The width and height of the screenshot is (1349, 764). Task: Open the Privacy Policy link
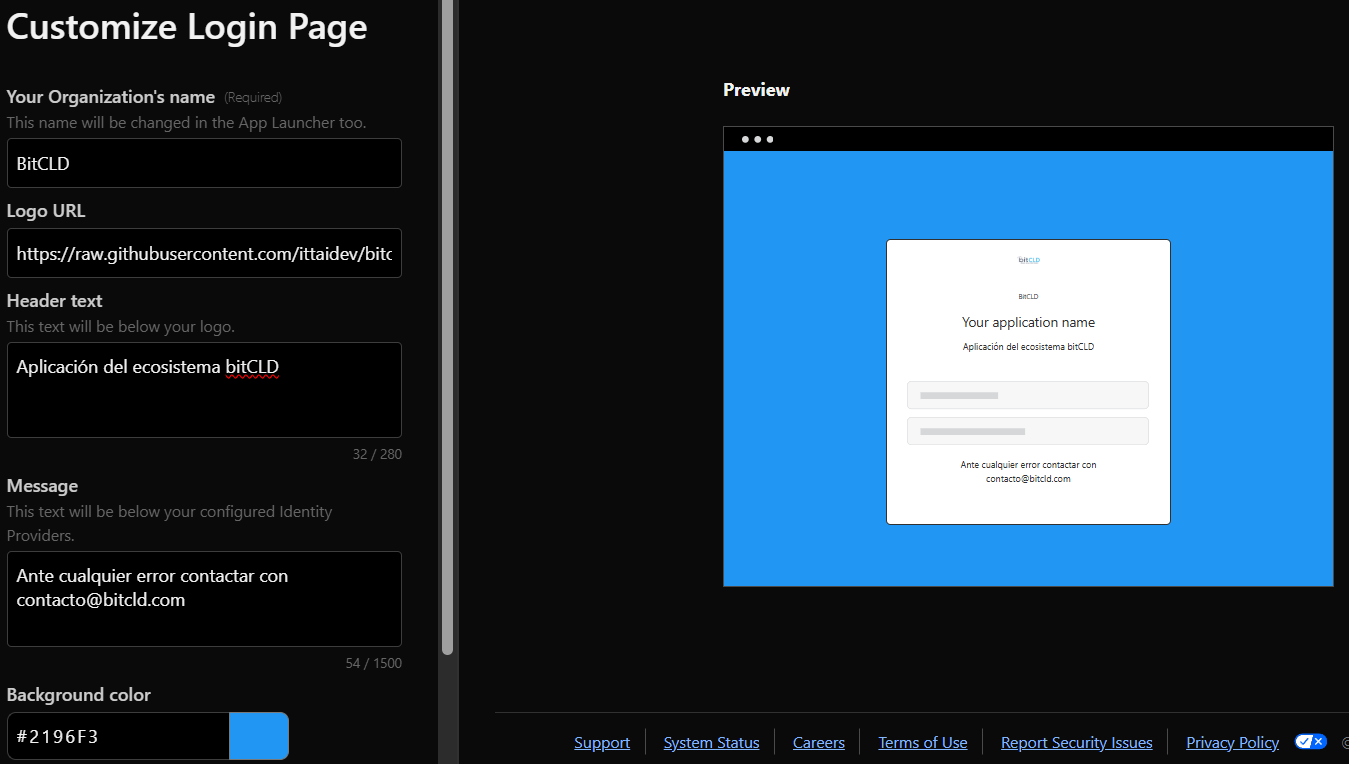coord(1232,743)
